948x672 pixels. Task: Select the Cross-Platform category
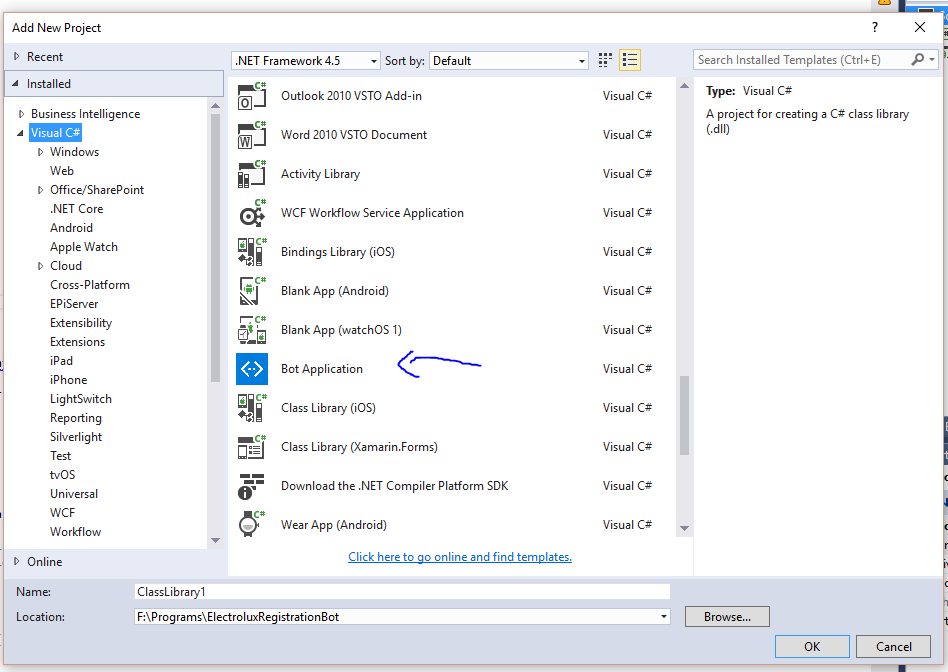[90, 285]
